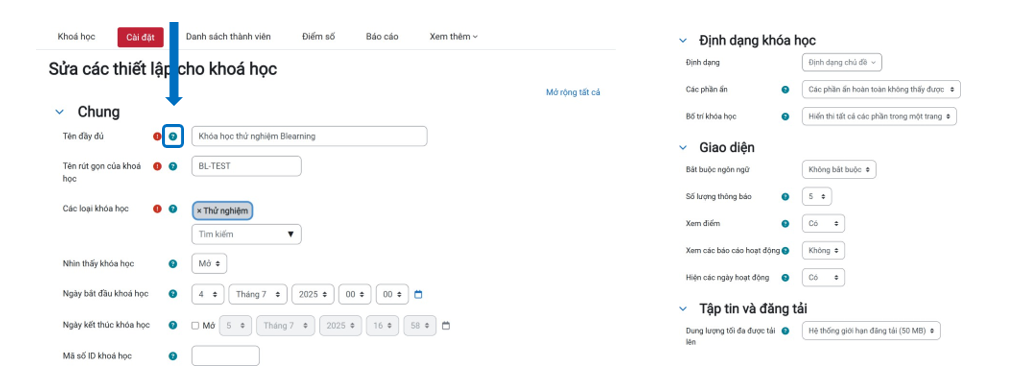1022x379 pixels.
Task: Collapse the Chung section
Action: point(60,112)
